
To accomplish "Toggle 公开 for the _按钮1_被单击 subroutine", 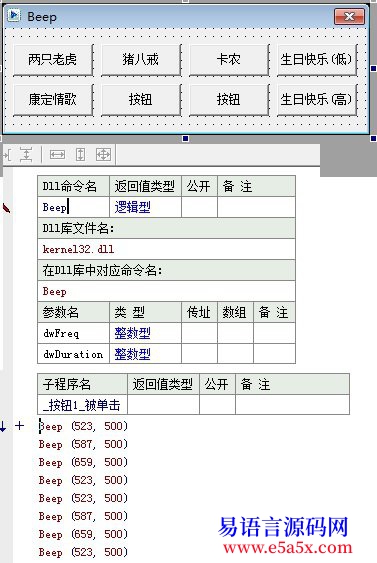I will [217, 405].
